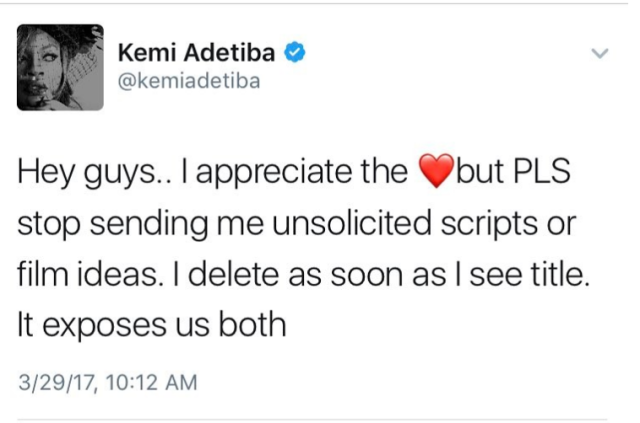Click the blue verified badge

(x=295, y=53)
